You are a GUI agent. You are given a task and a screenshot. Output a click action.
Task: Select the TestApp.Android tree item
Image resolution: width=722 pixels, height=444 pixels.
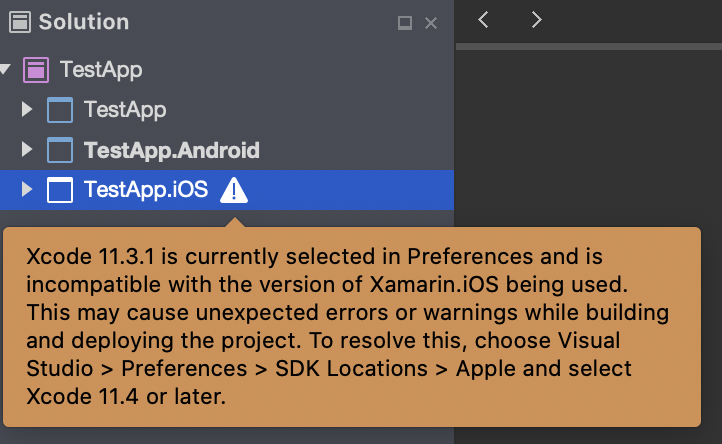coord(172,150)
